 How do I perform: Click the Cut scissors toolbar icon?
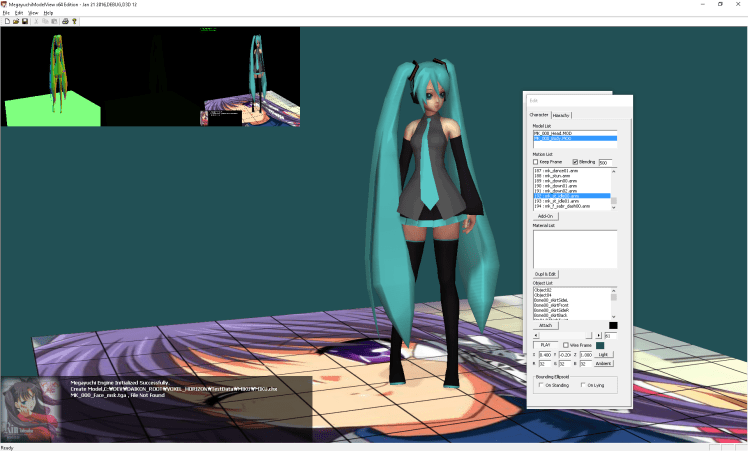(36, 21)
